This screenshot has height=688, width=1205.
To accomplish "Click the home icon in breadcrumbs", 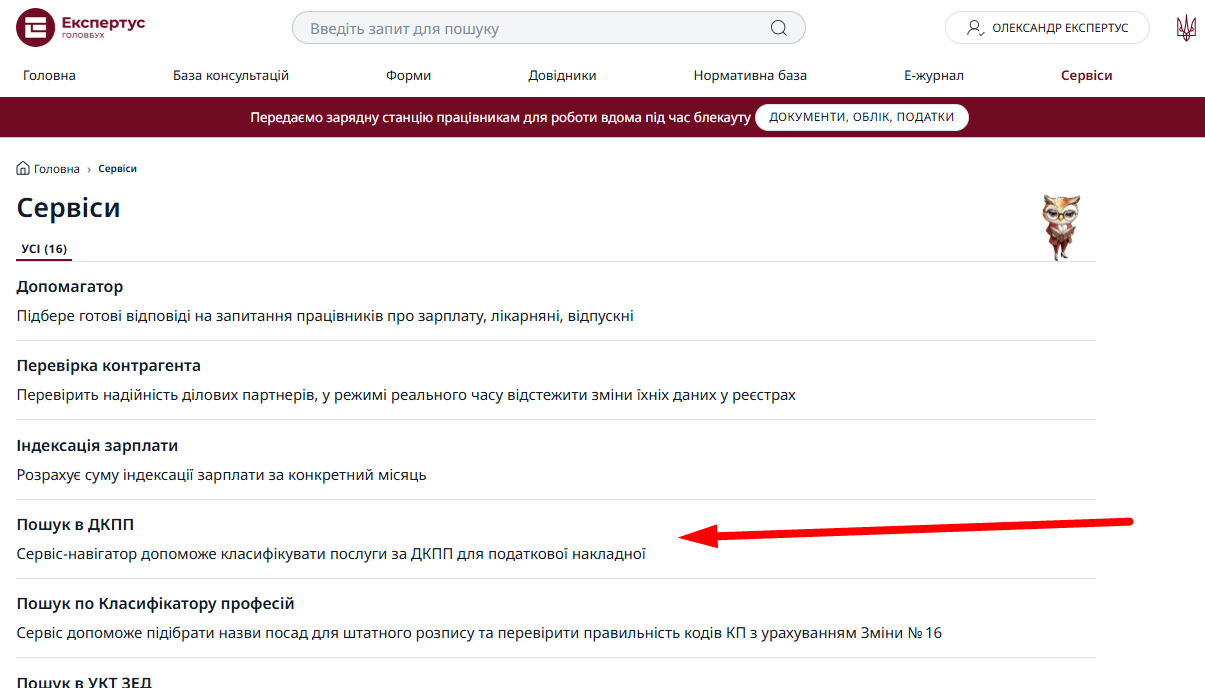I will [x=23, y=169].
